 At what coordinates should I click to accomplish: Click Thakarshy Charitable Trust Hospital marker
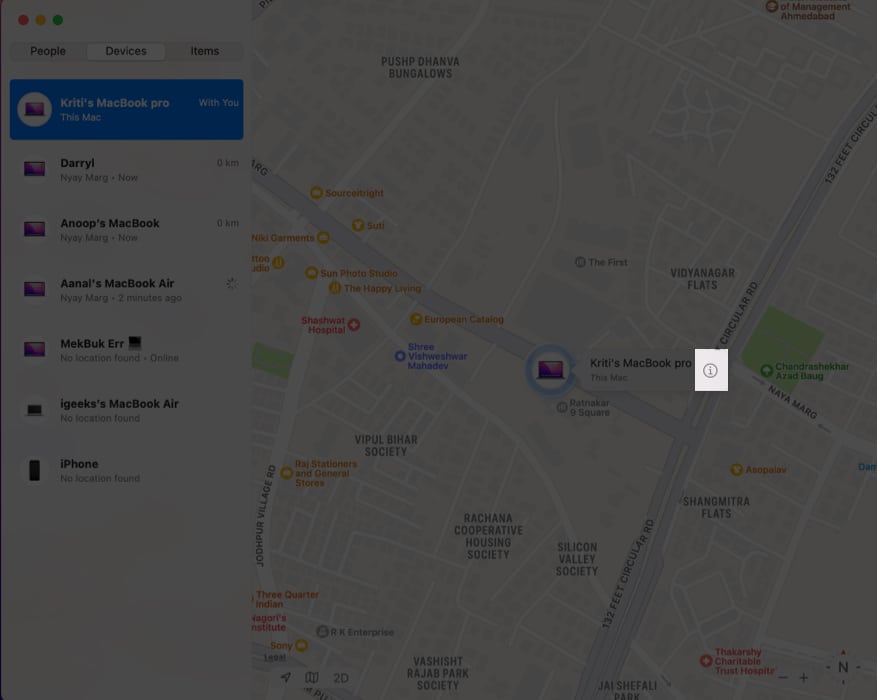706,661
